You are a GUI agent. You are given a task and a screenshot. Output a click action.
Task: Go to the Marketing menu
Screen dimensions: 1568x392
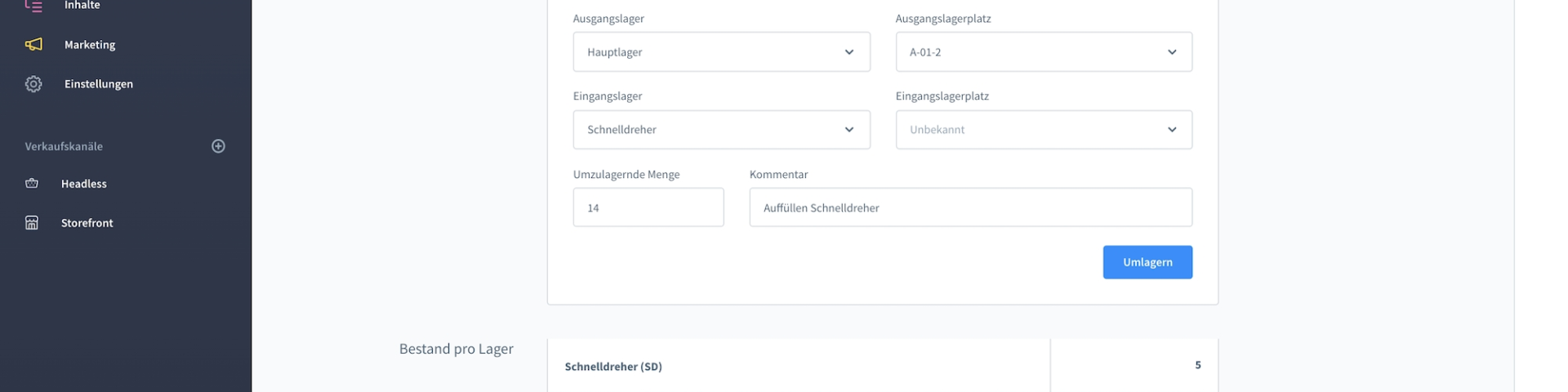coord(90,45)
